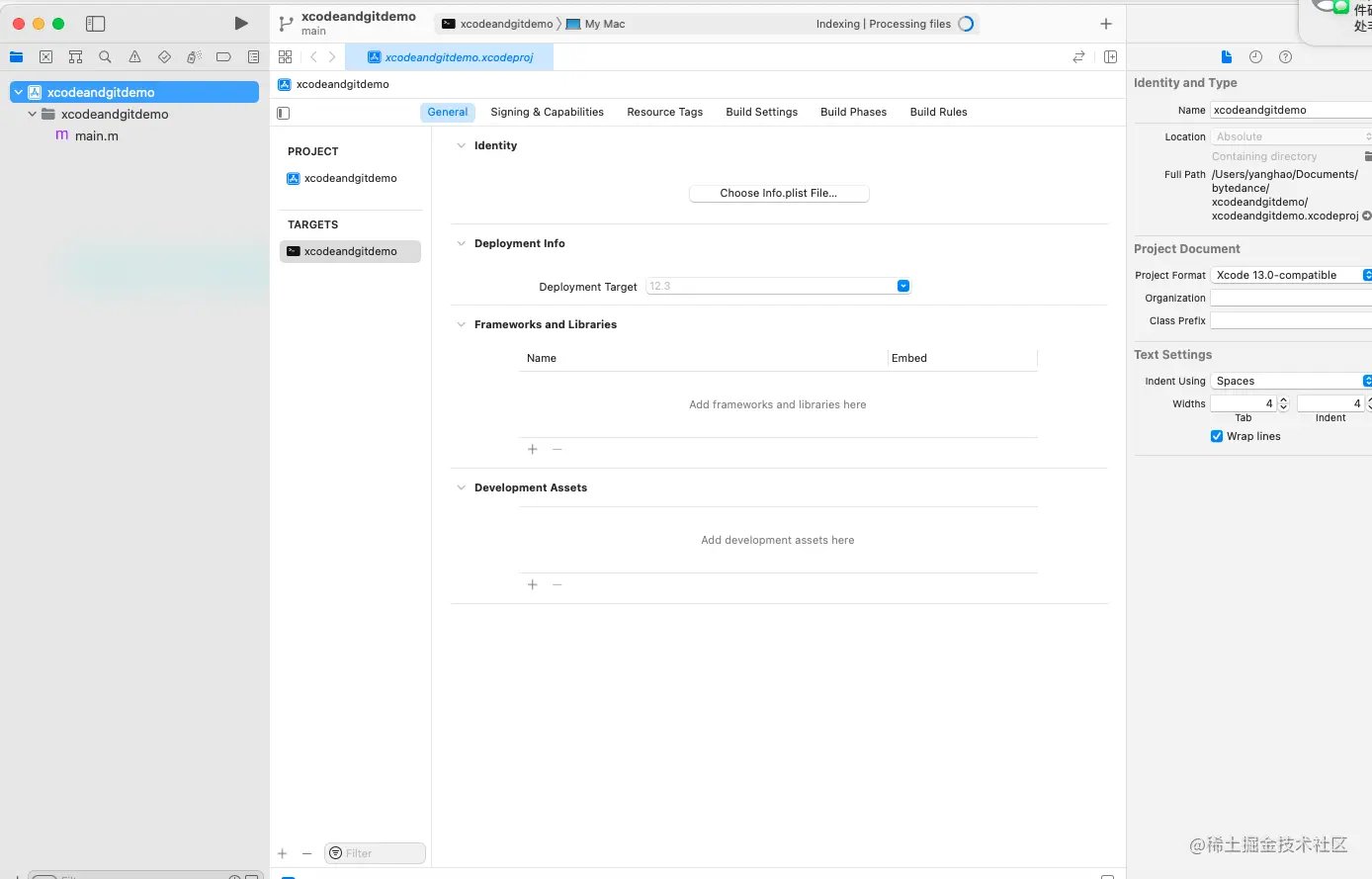
Task: Open the Debug navigator icon
Action: (194, 57)
